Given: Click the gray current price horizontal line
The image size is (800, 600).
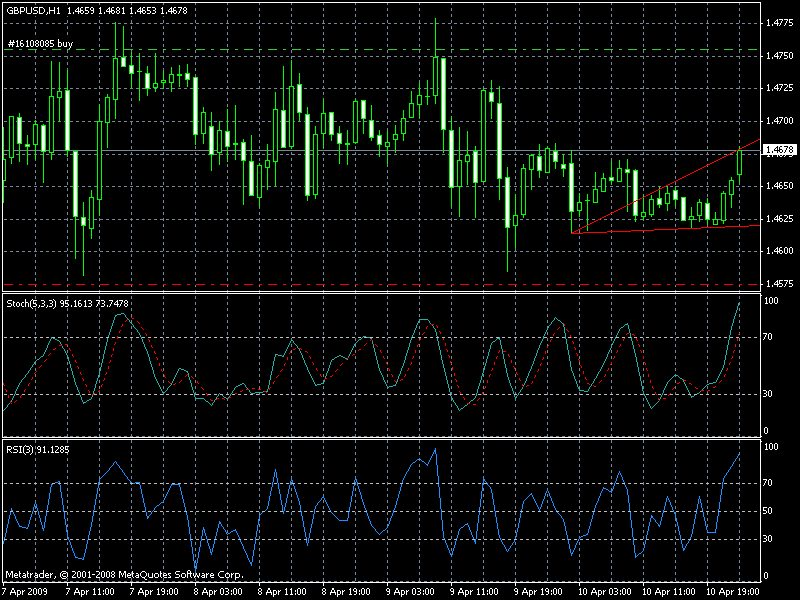Looking at the screenshot, I should coord(382,150).
